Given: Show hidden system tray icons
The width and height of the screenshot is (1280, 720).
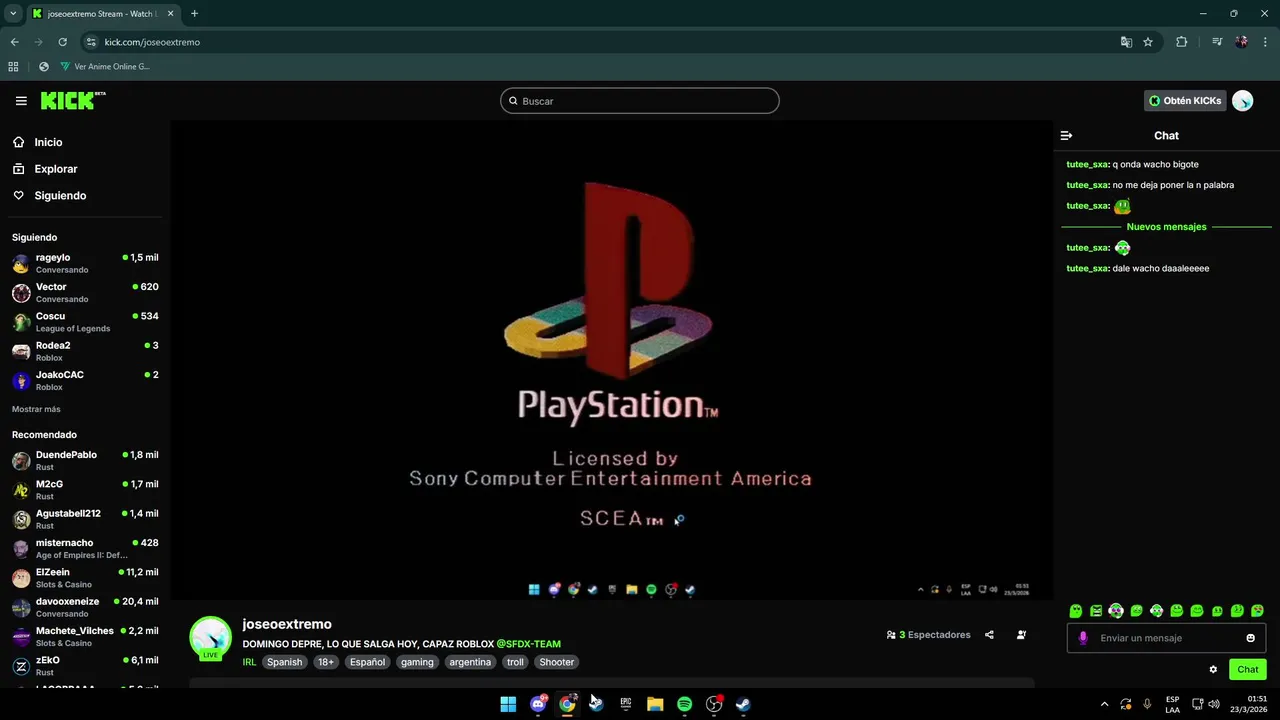Looking at the screenshot, I should [x=1104, y=704].
